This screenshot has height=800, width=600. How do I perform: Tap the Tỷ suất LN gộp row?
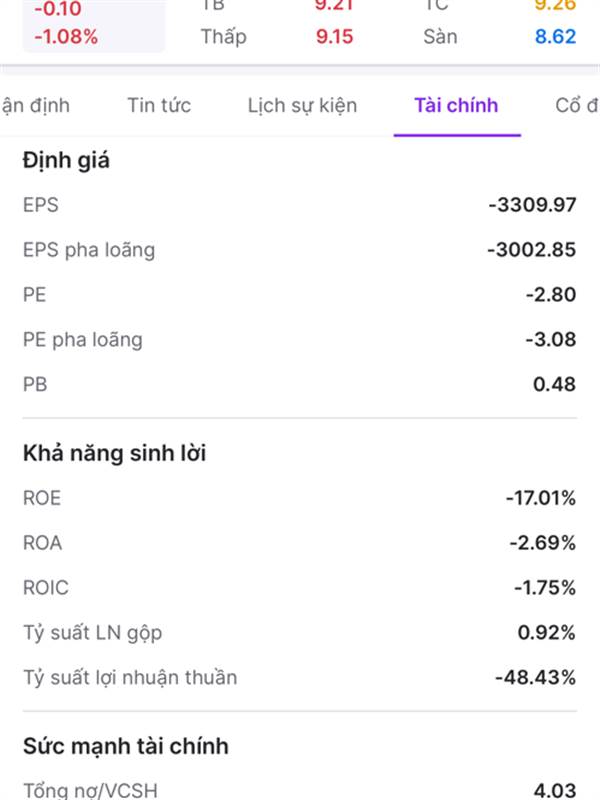(x=299, y=632)
